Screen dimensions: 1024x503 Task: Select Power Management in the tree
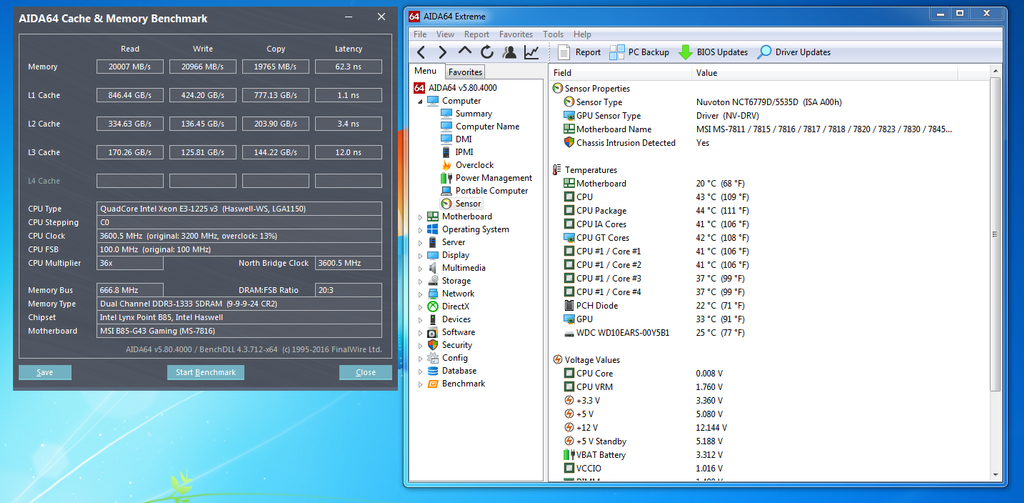pyautogui.click(x=493, y=178)
